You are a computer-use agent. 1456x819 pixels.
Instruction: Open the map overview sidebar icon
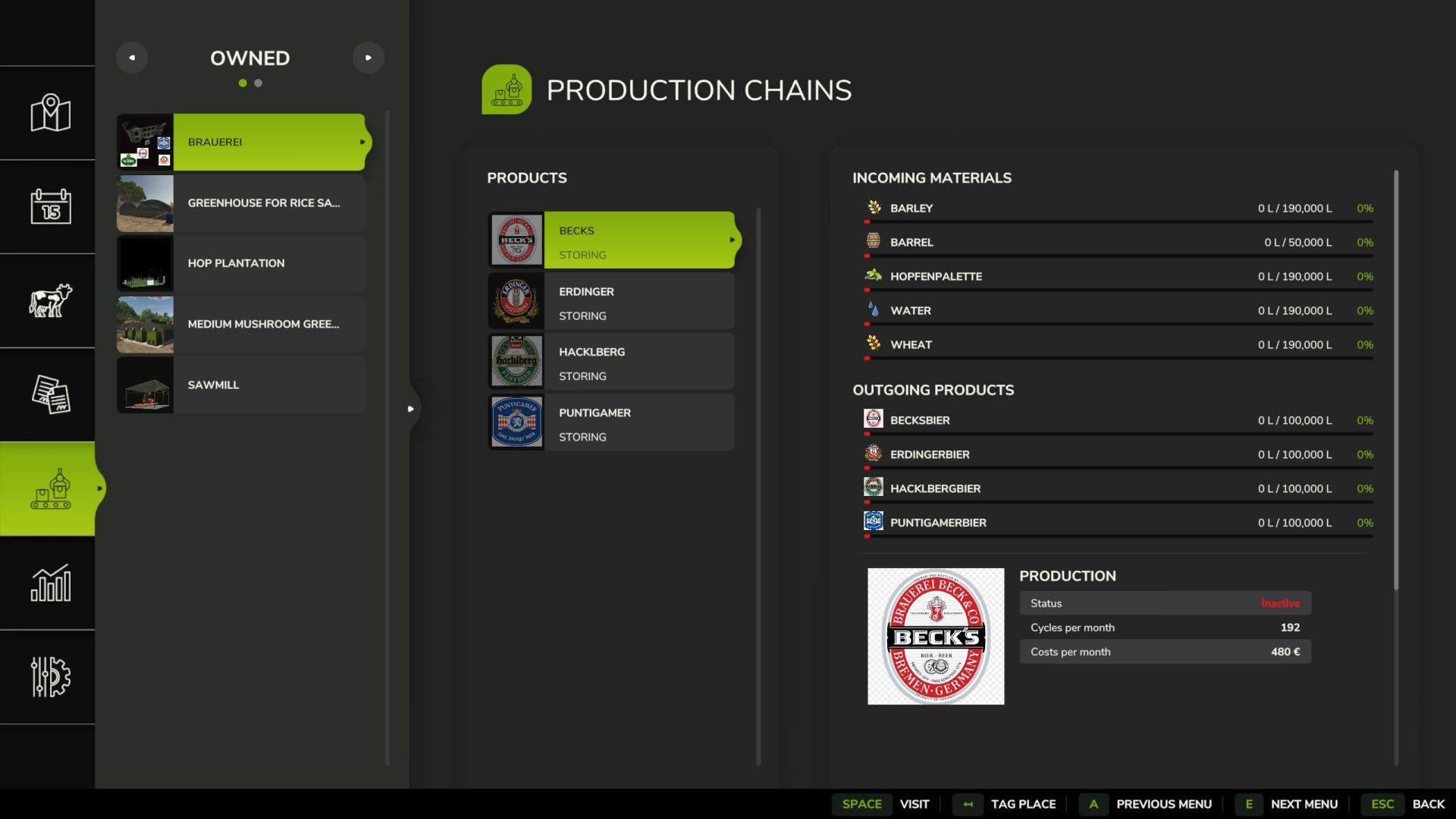pyautogui.click(x=50, y=113)
